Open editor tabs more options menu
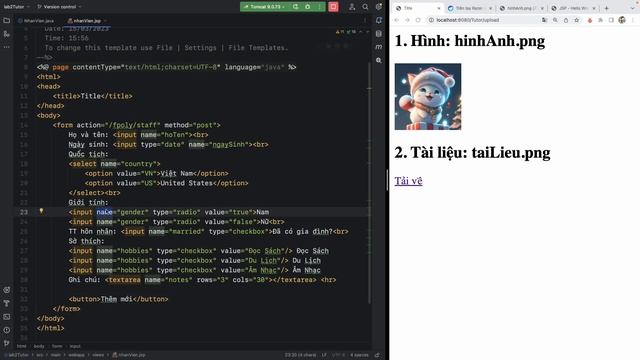This screenshot has height=360, width=640. (x=365, y=20)
